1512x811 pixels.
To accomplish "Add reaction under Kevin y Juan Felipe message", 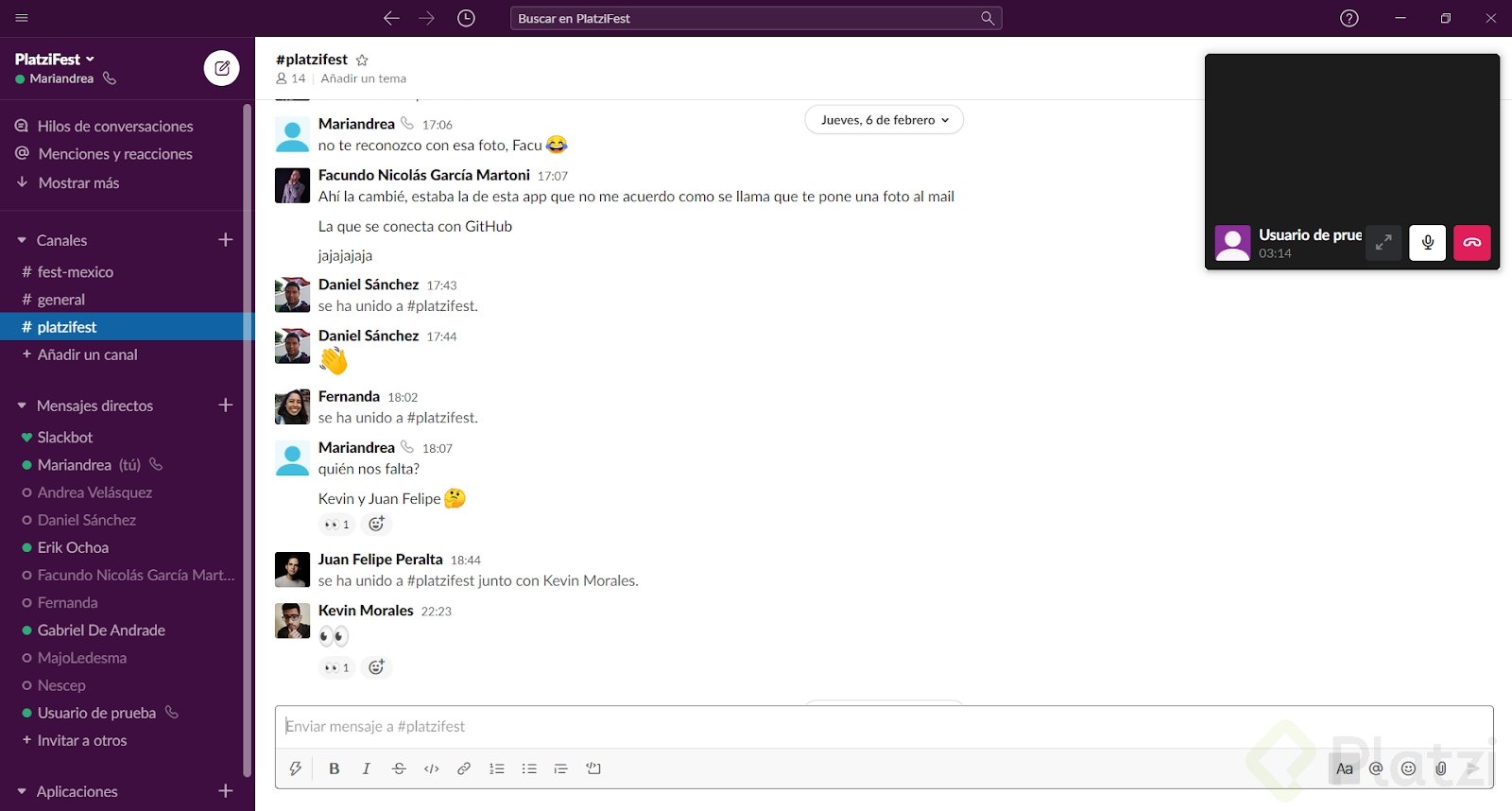I will click(376, 524).
